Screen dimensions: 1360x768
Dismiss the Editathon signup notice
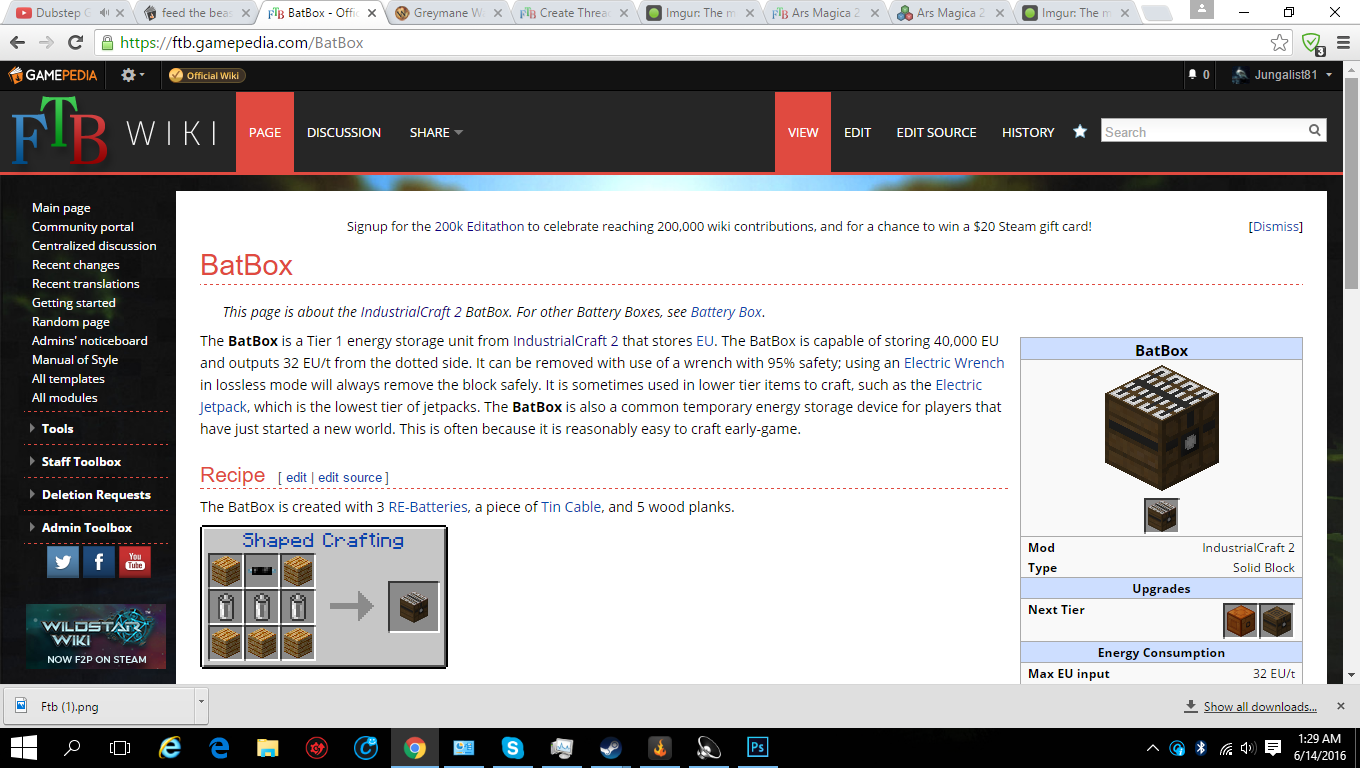click(1276, 227)
